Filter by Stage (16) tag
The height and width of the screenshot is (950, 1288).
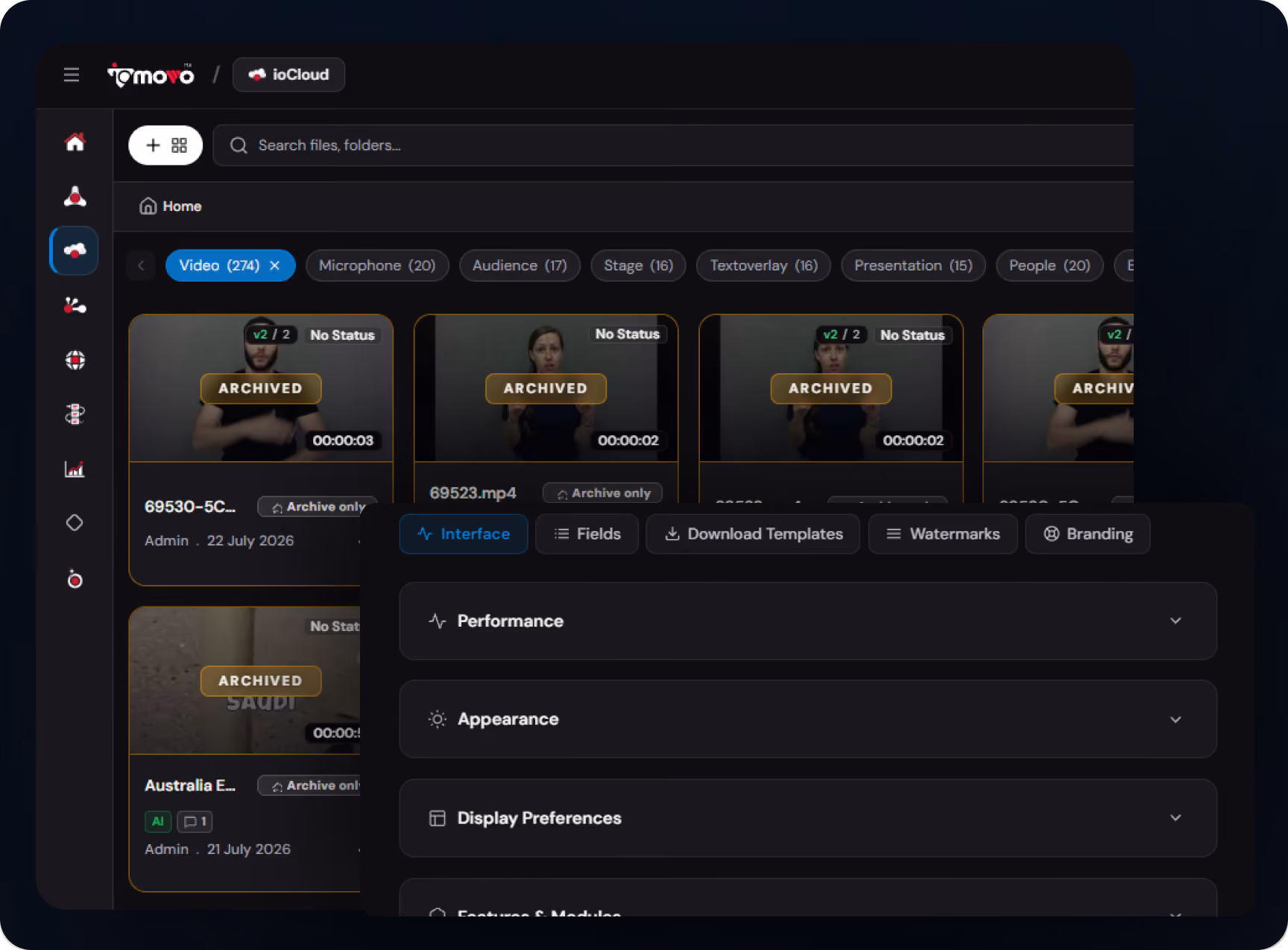[x=638, y=266]
